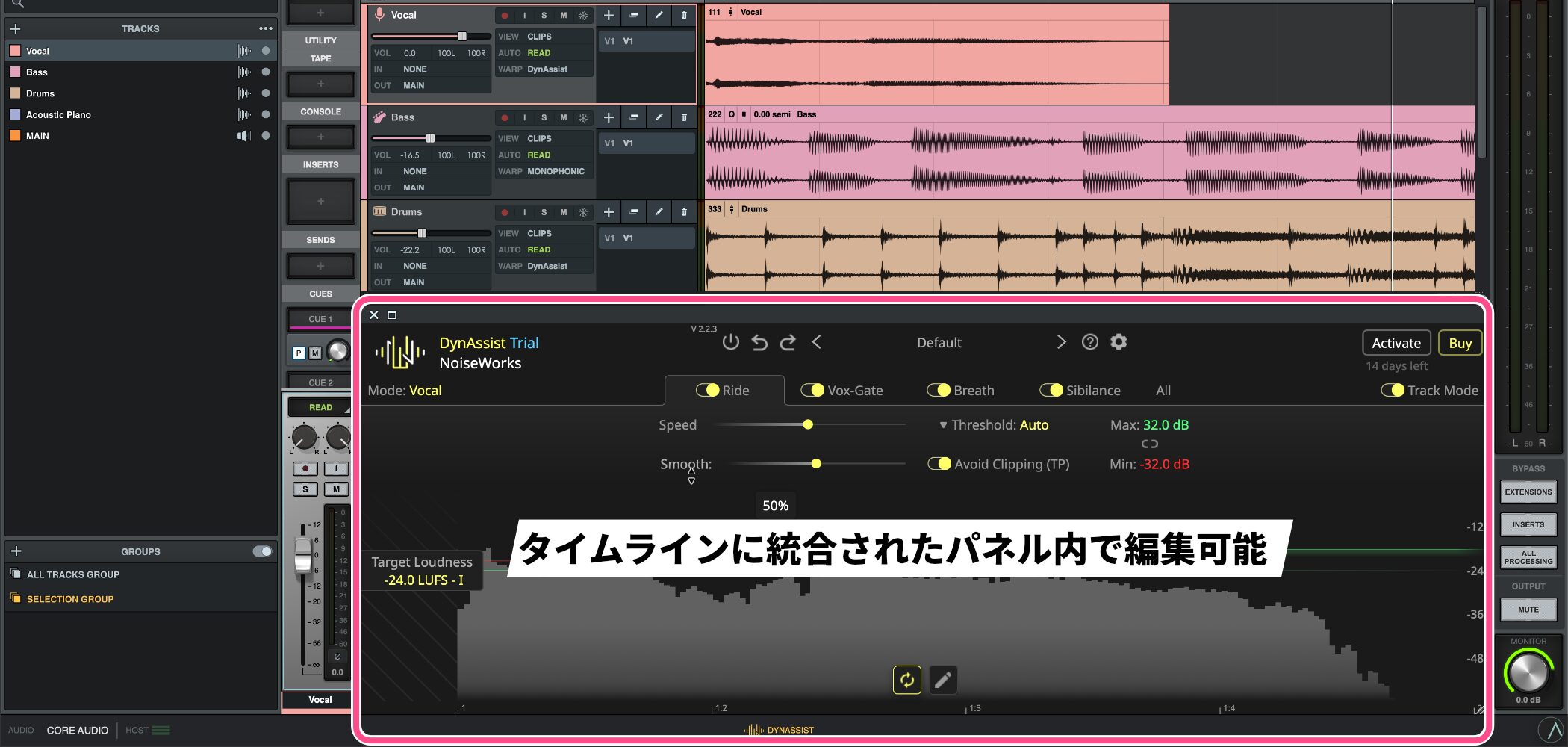Disable the Avoid Clipping (TP) toggle
1568x747 pixels.
[939, 464]
